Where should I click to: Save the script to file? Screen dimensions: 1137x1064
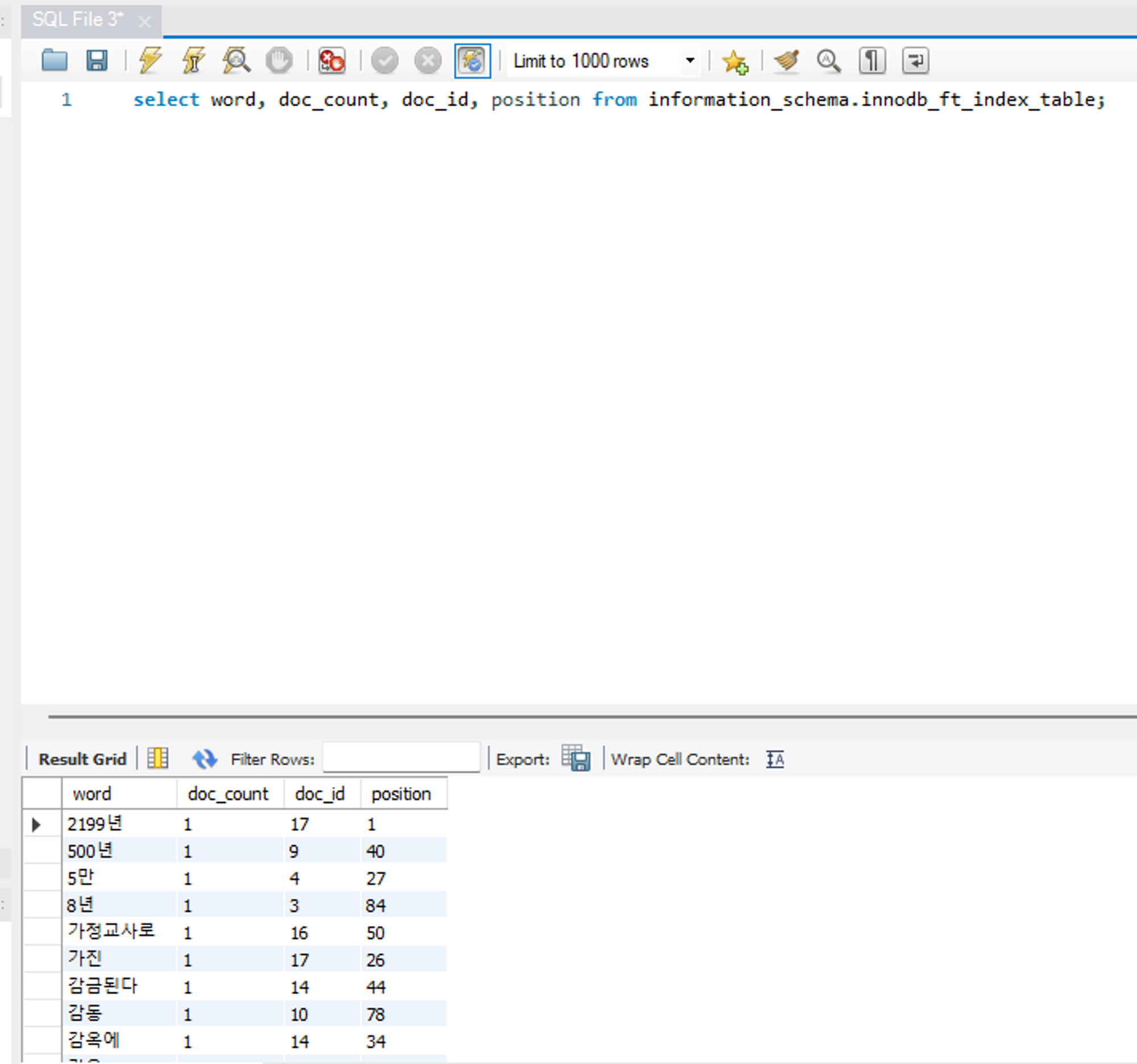[x=97, y=60]
